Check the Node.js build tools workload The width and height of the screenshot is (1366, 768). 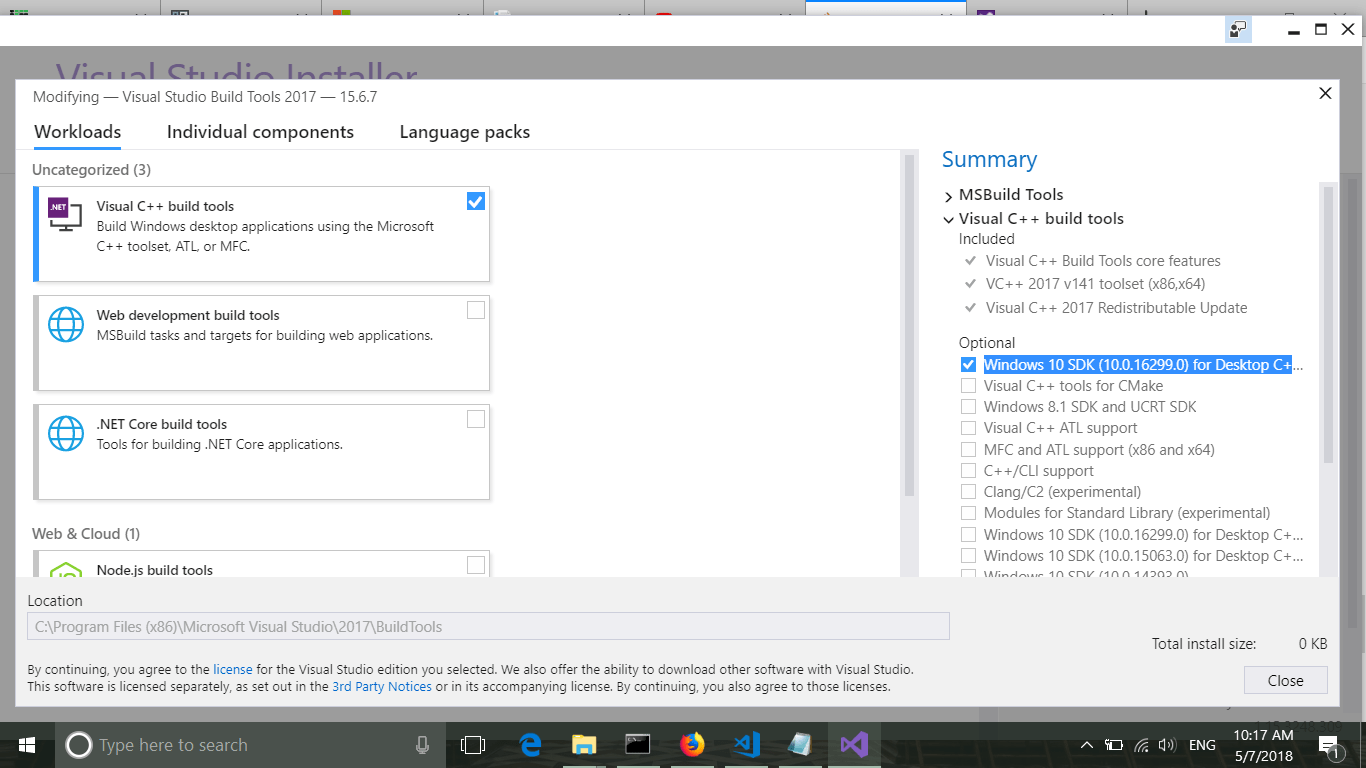476,565
